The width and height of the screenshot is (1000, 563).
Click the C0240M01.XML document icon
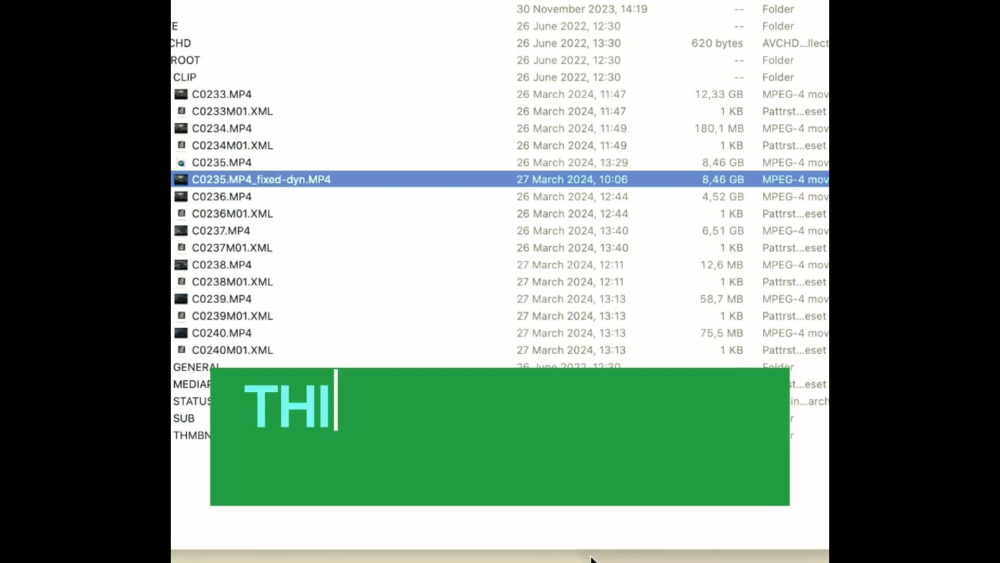182,350
